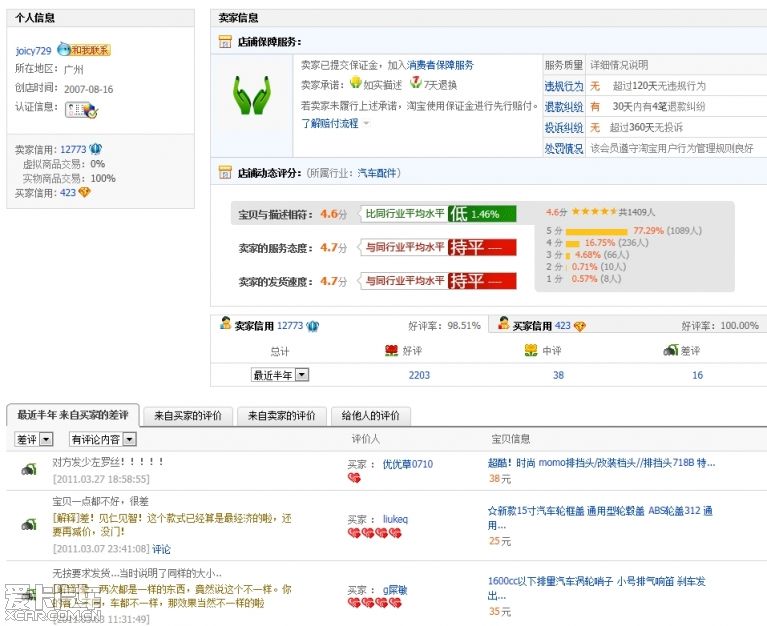Select the 卖家信用 12773 tab
The height and width of the screenshot is (626, 767).
349,325
